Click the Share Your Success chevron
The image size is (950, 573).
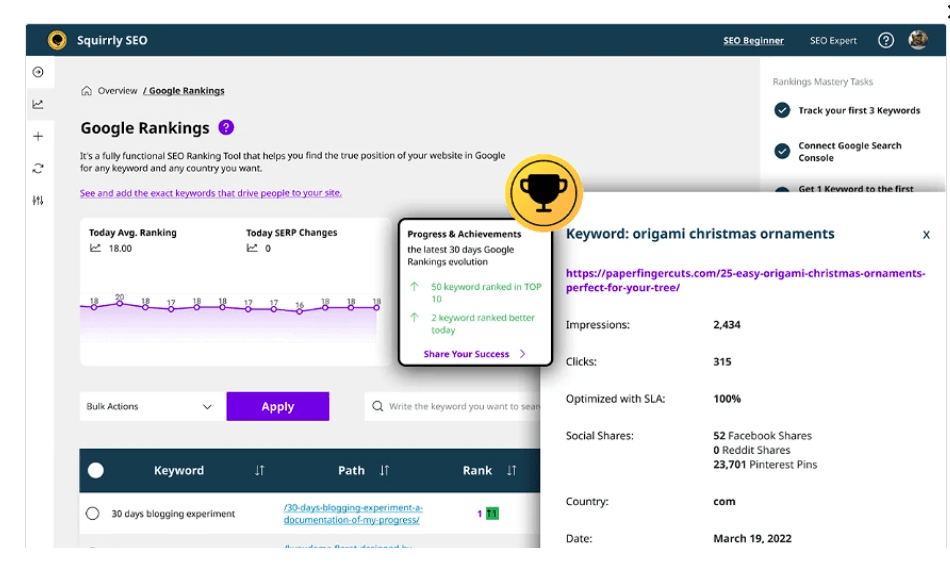pyautogui.click(x=523, y=354)
